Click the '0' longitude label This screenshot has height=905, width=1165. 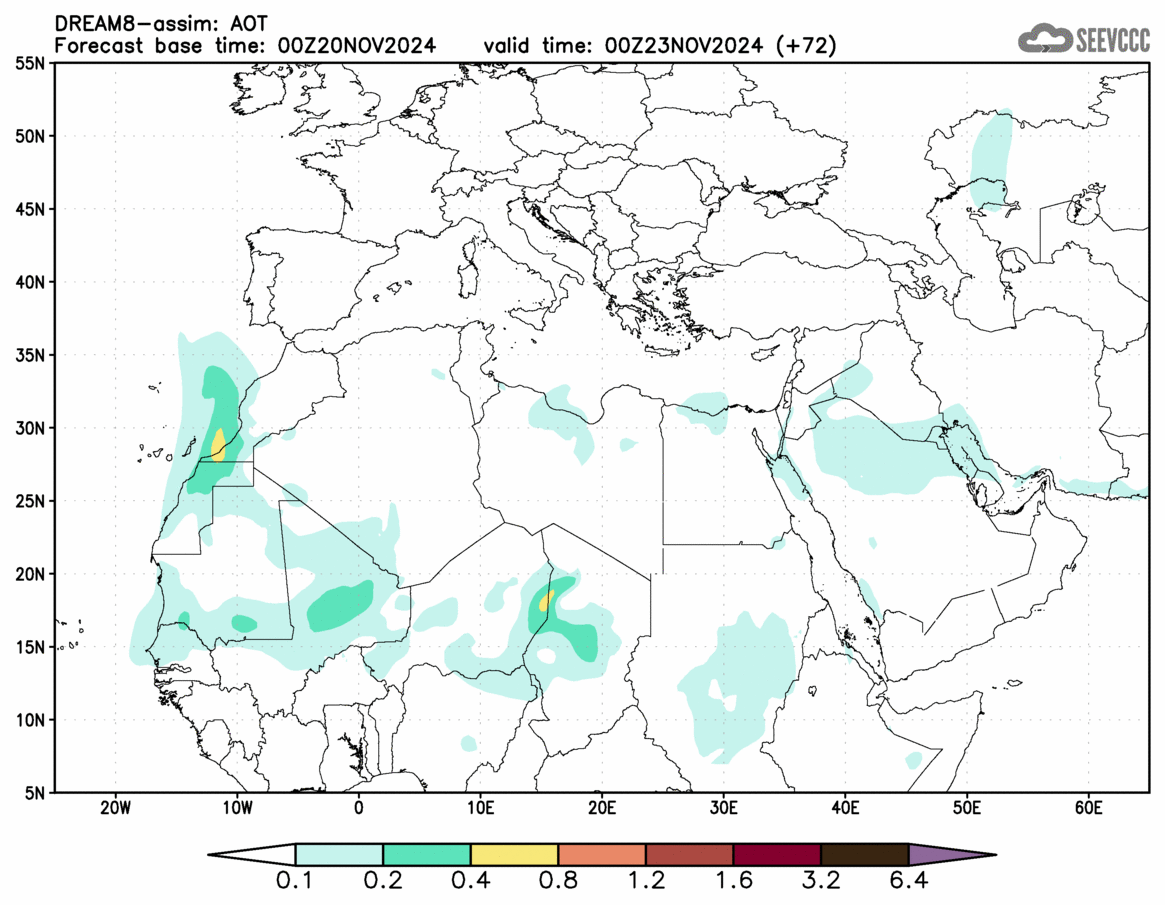tap(359, 808)
